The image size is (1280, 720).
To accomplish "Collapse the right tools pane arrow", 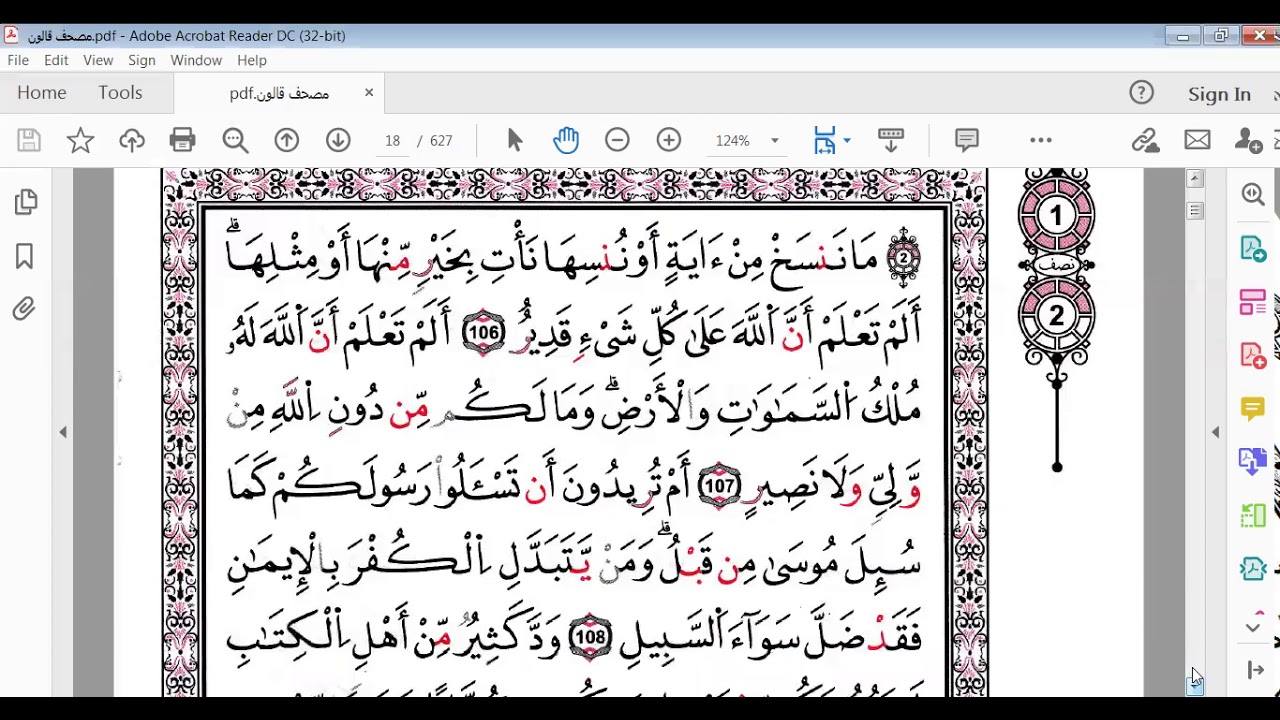I will pos(1215,432).
